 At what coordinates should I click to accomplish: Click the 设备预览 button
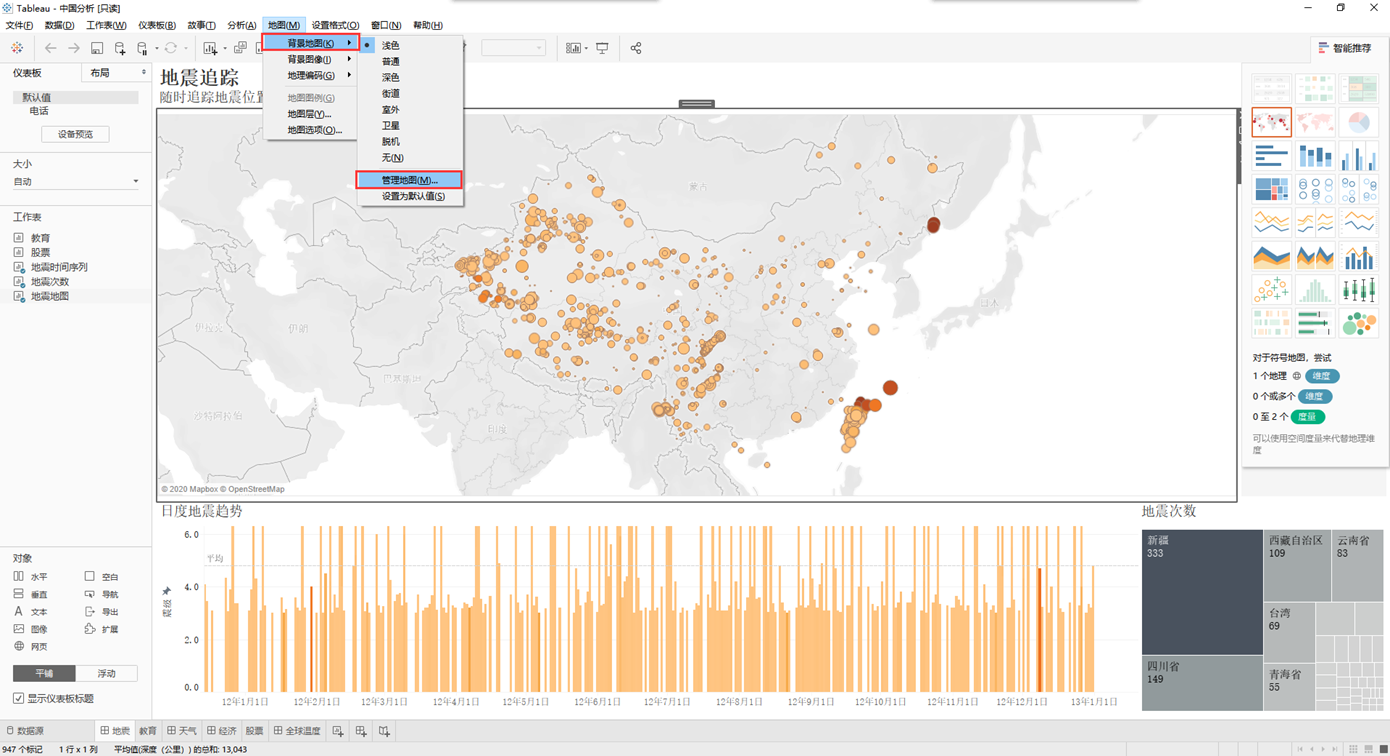pos(76,134)
